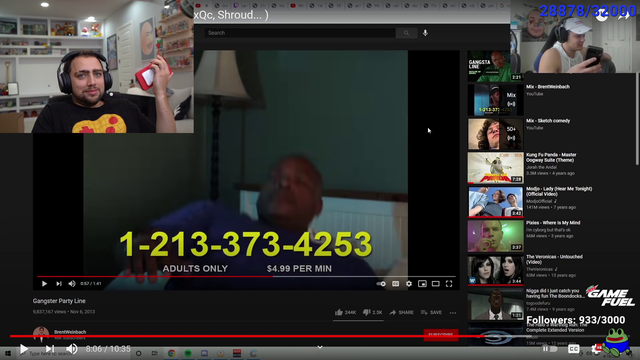Click next button in Gangster Party Line player
The height and width of the screenshot is (360, 640).
59,284
